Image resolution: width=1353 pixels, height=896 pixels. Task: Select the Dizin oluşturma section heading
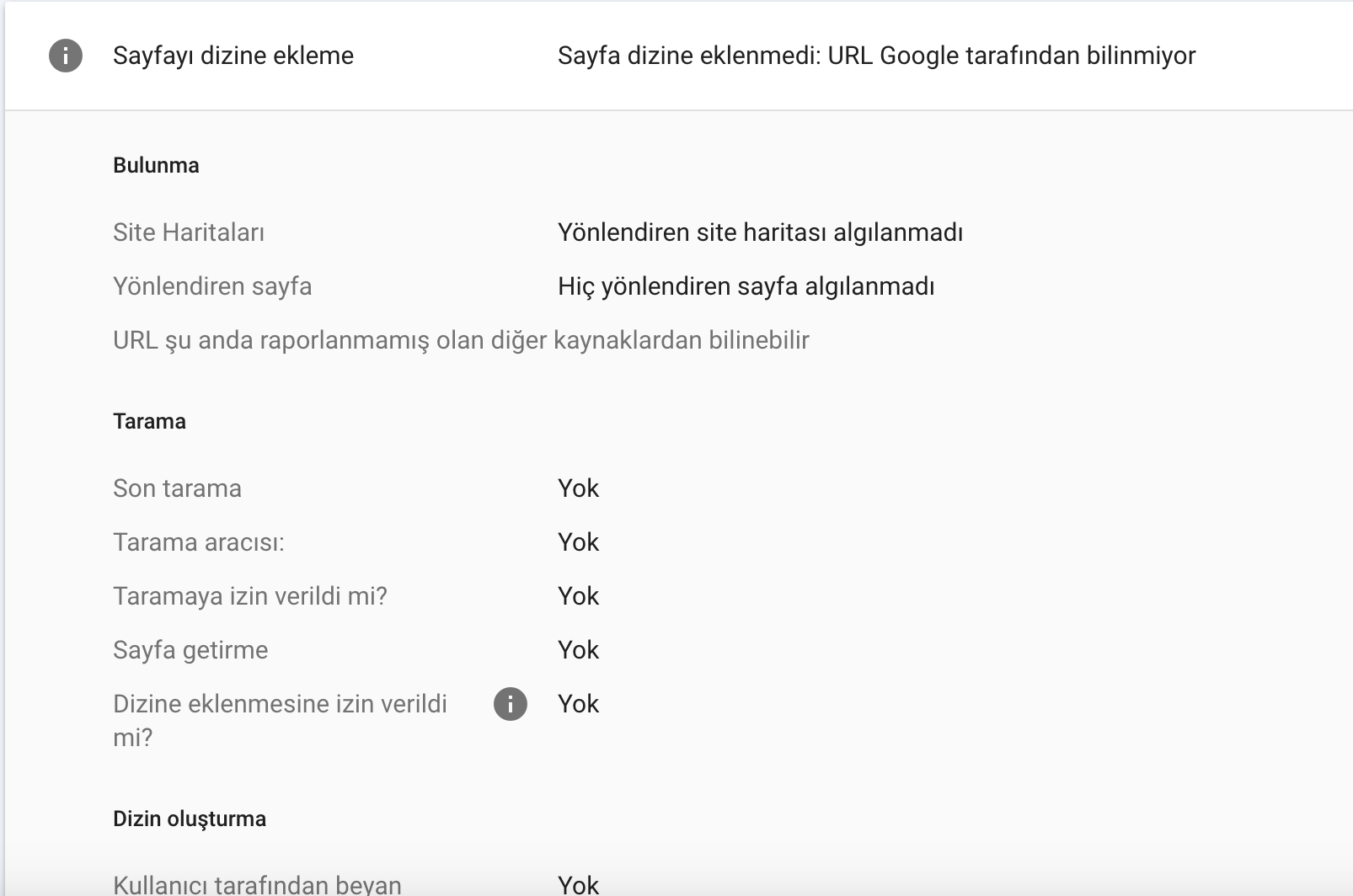tap(190, 819)
